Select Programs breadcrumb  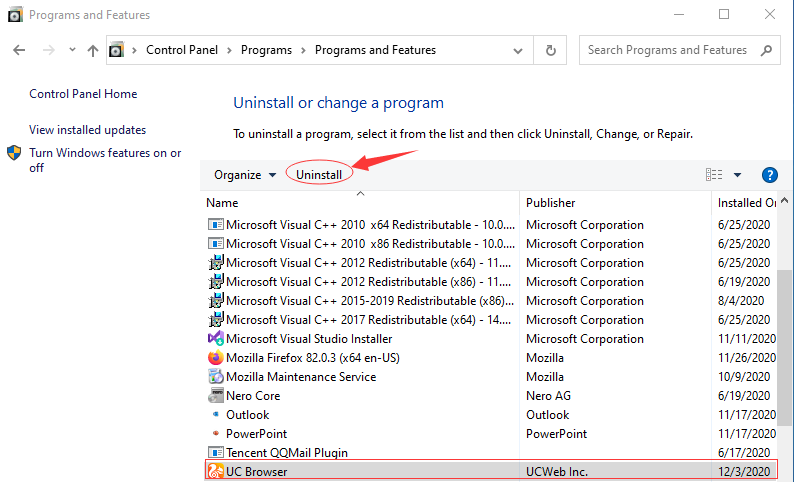[266, 50]
